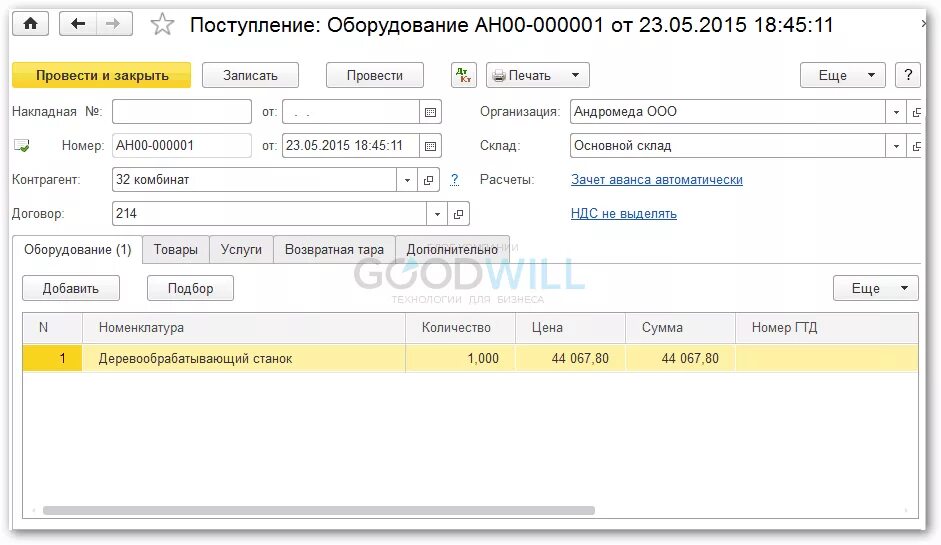The width and height of the screenshot is (941, 545).
Task: Expand the Организация dropdown list
Action: tap(896, 112)
